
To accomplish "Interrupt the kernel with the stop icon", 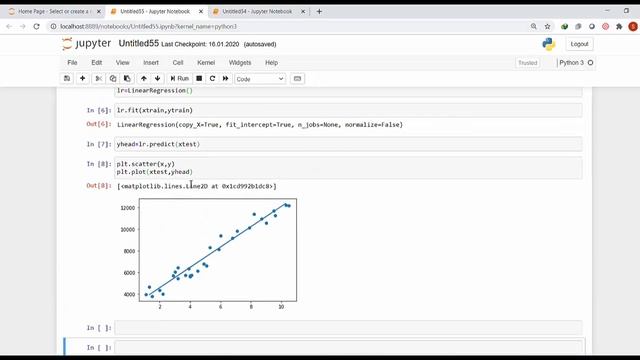I will click(x=199, y=78).
